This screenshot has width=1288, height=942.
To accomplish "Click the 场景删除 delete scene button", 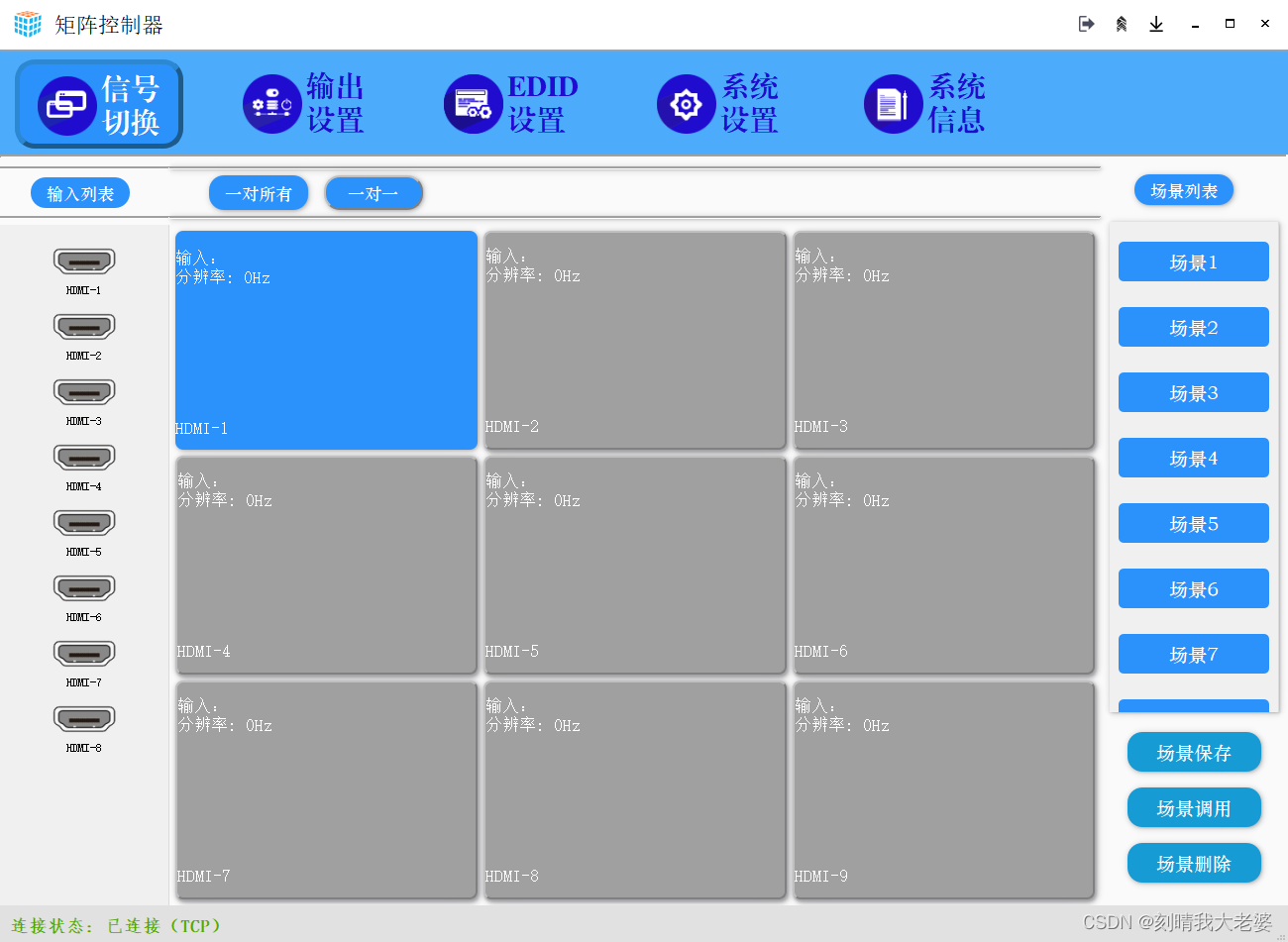I will (x=1194, y=864).
